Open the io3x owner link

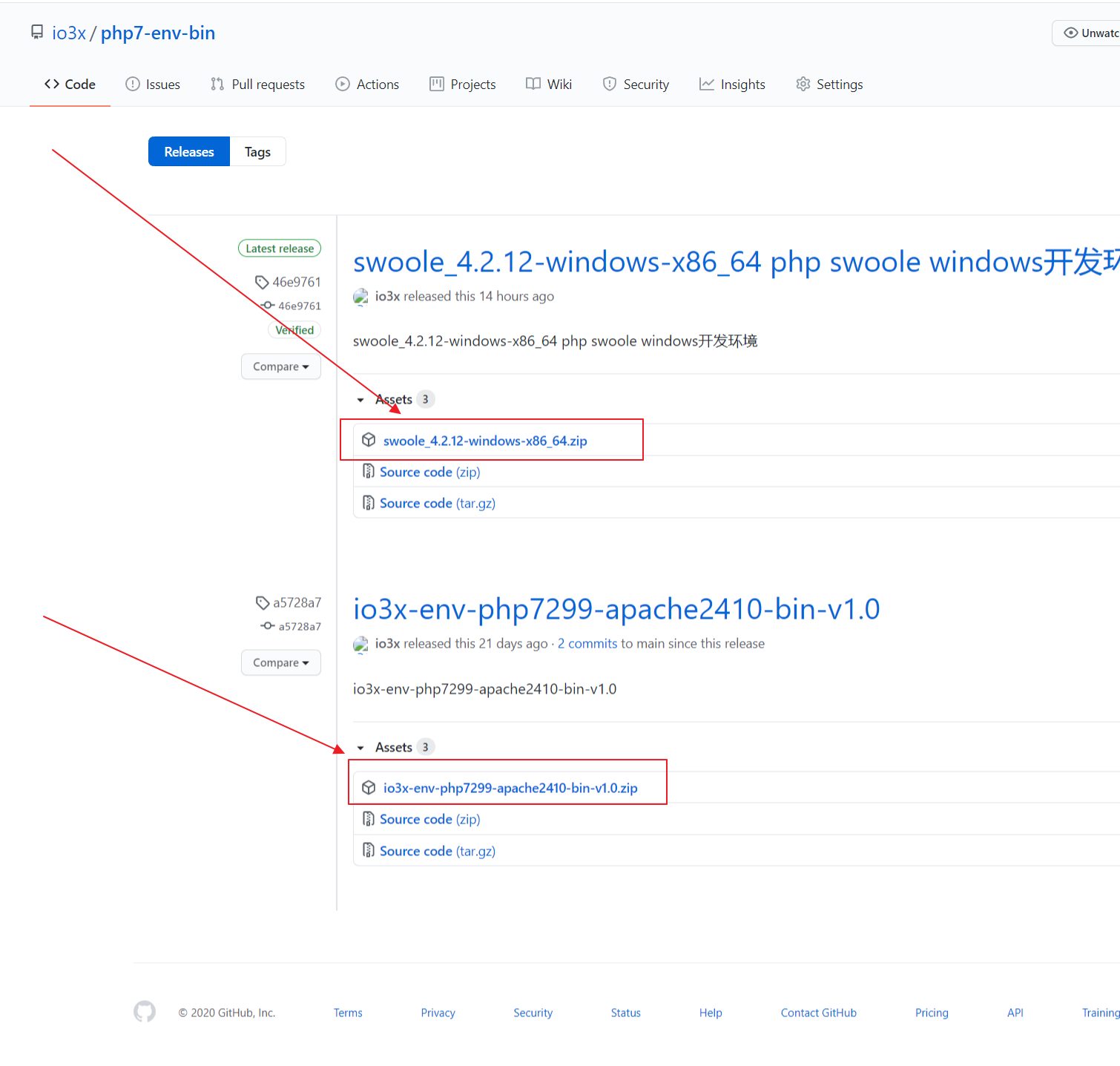pos(69,33)
